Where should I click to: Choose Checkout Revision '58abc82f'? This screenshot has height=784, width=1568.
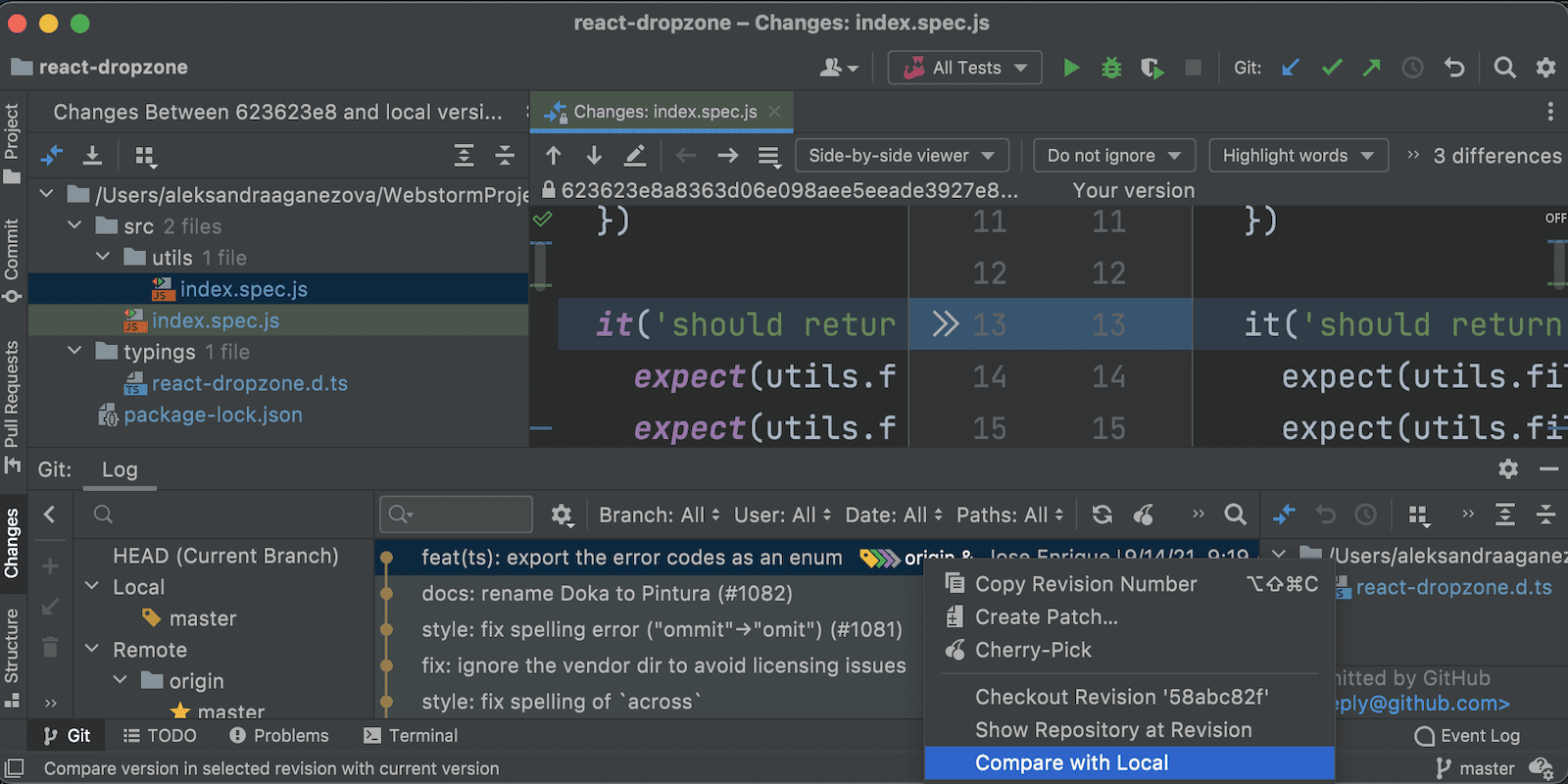[x=1130, y=697]
